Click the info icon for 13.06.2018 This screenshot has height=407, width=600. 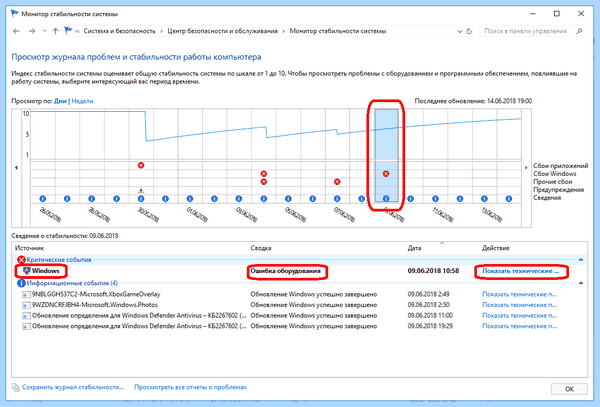pos(484,199)
